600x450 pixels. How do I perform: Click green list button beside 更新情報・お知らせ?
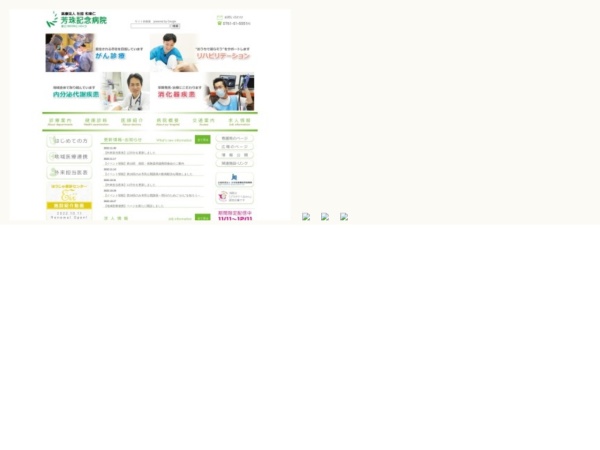coord(203,140)
